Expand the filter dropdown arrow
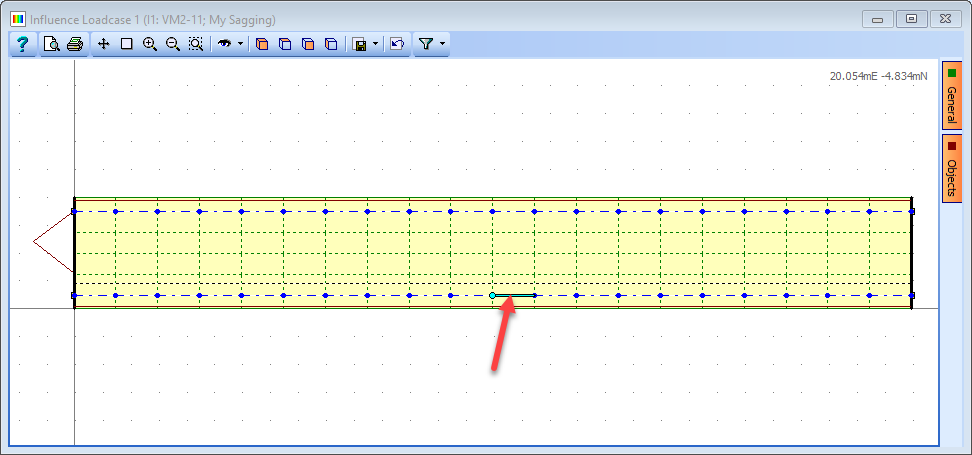This screenshot has height=455, width=972. coord(442,45)
